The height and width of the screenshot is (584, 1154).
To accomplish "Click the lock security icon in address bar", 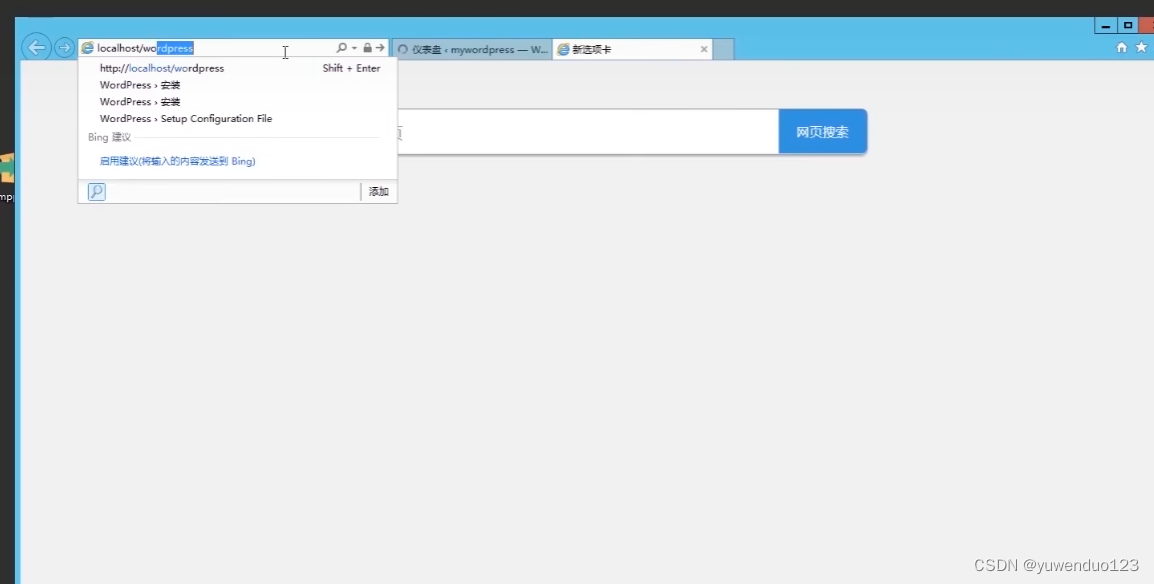I will 367,48.
